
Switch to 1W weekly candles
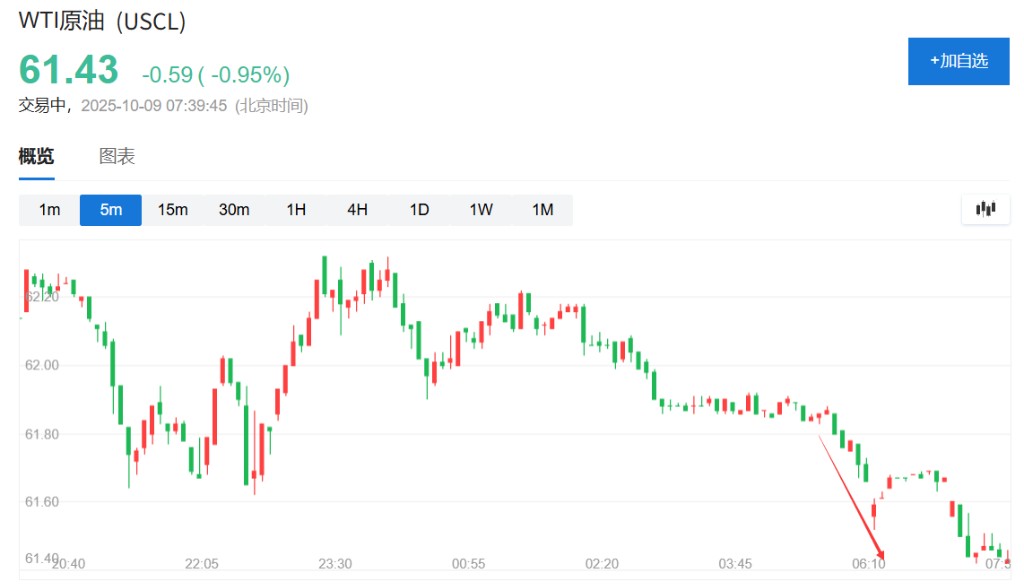(x=481, y=210)
